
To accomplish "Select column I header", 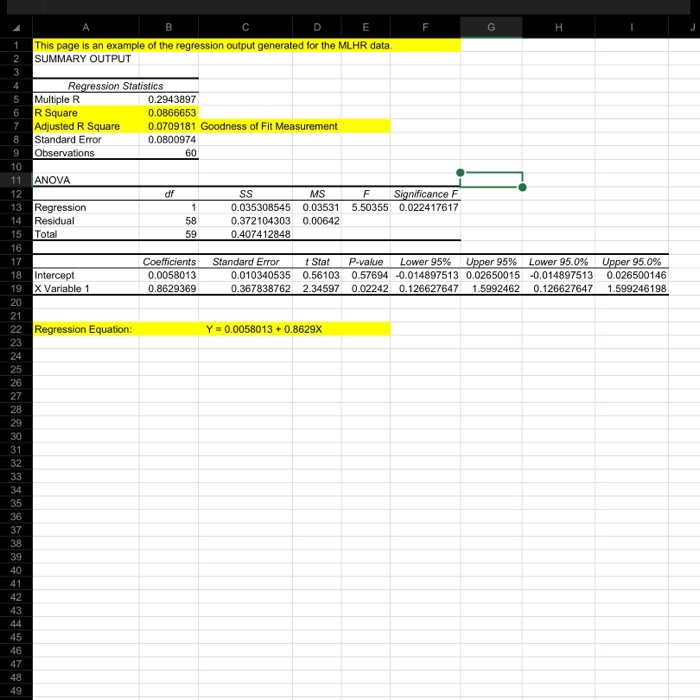I will tap(632, 27).
